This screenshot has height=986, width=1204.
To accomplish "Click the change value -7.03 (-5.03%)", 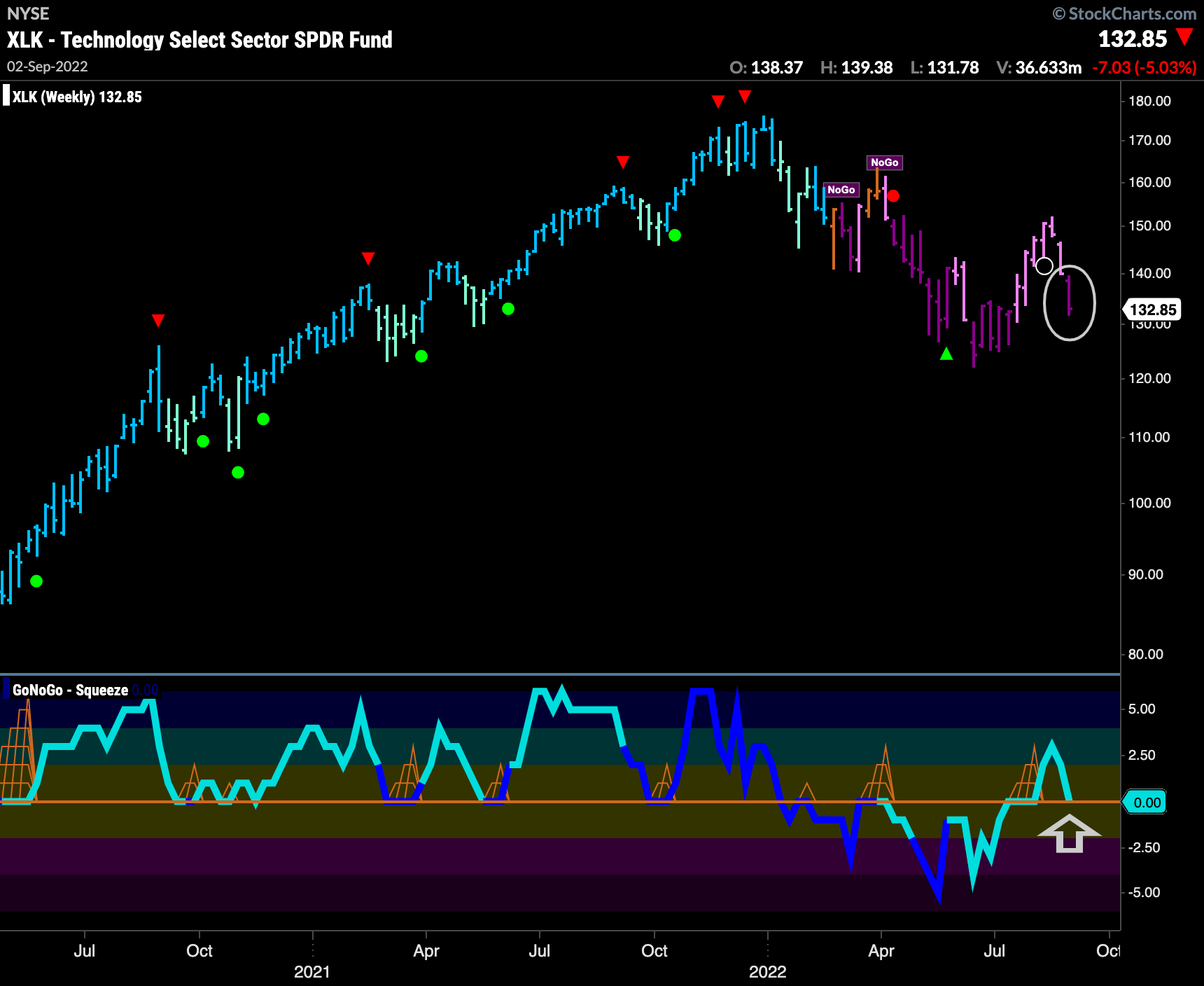I will [1144, 68].
